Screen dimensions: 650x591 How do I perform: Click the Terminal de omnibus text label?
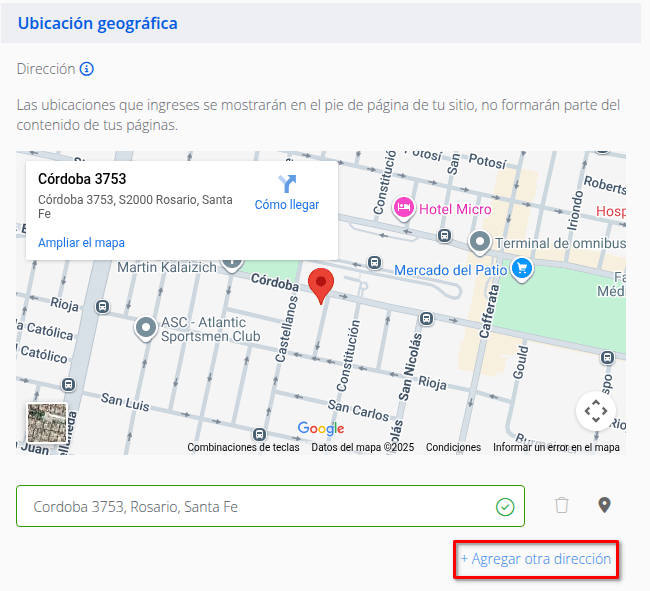tap(561, 243)
